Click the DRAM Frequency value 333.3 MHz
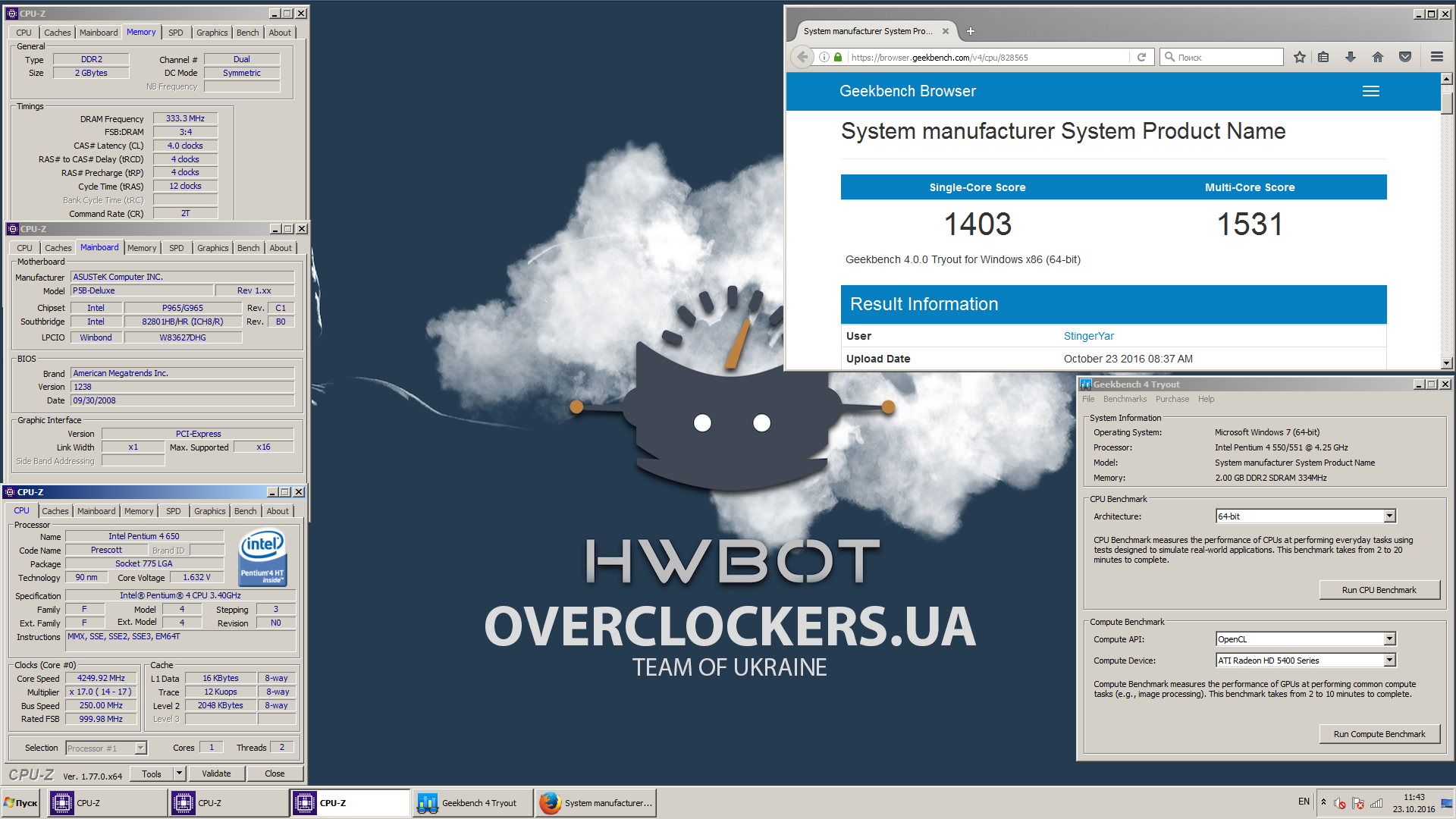This screenshot has width=1456, height=819. [x=185, y=118]
